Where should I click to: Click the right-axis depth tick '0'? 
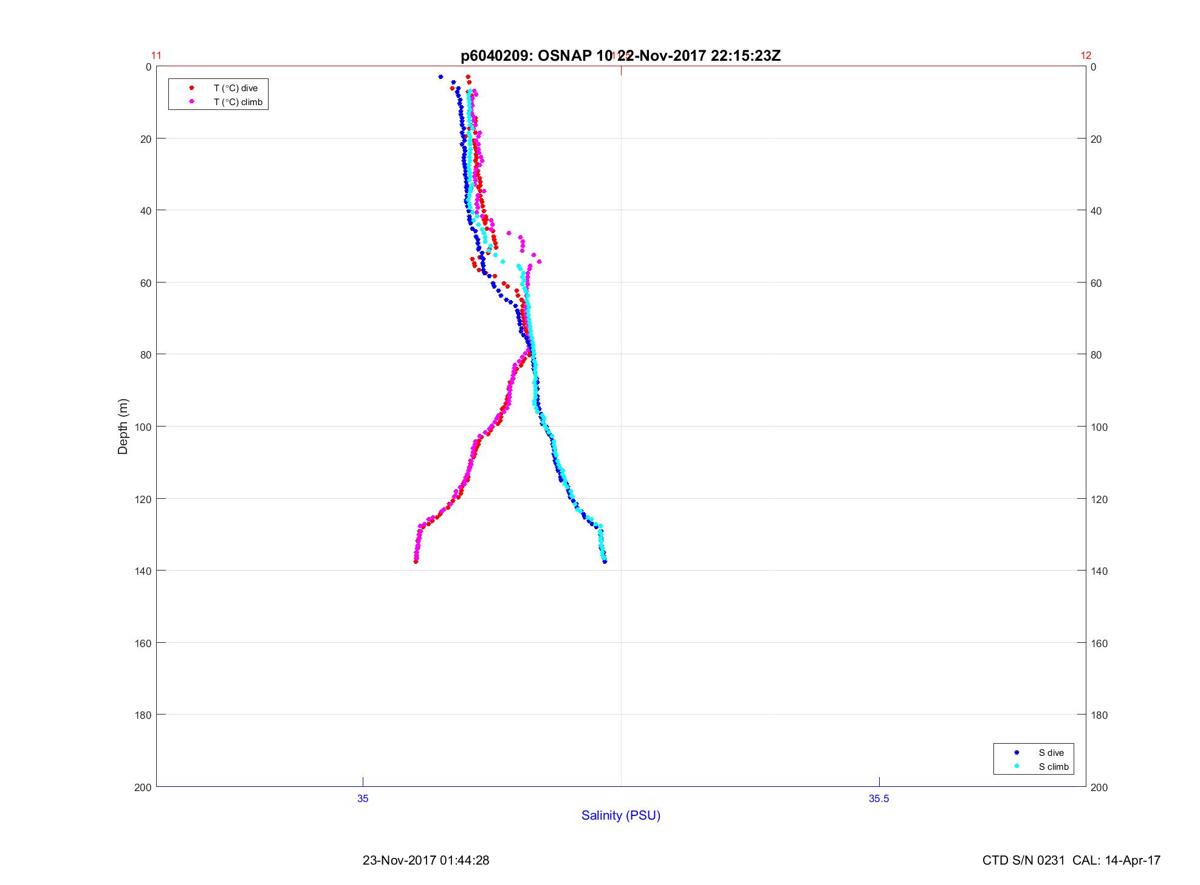click(1094, 67)
